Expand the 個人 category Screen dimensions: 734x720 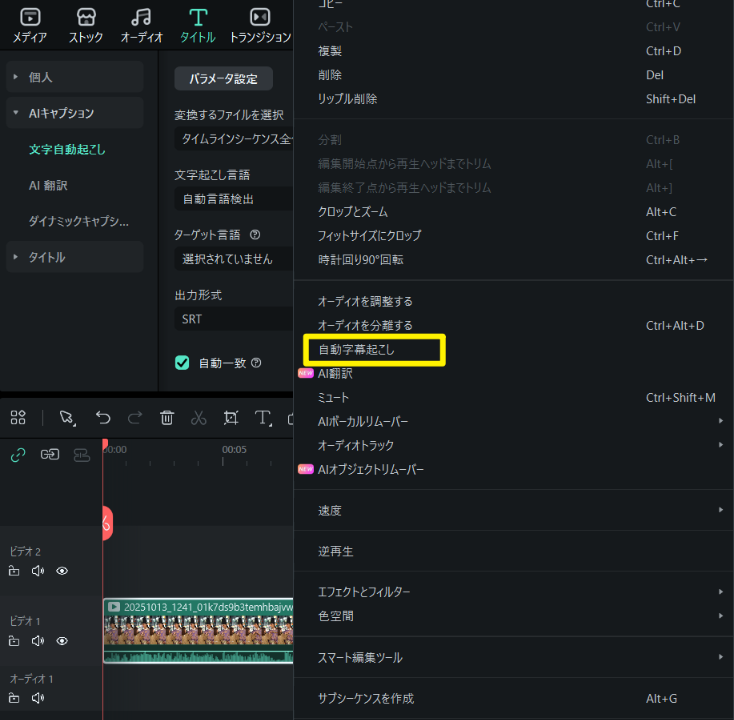[x=75, y=77]
